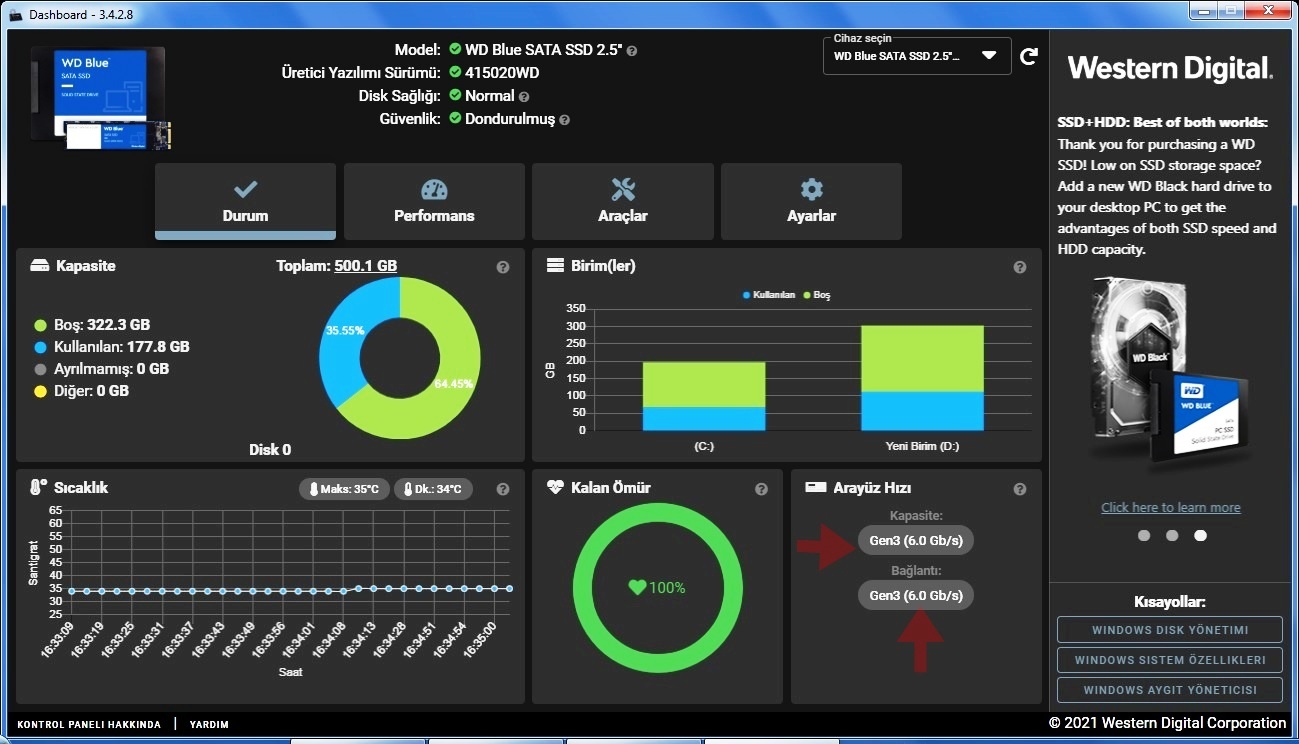Open the Model help tooltip icon
The width and height of the screenshot is (1299, 744).
(632, 50)
